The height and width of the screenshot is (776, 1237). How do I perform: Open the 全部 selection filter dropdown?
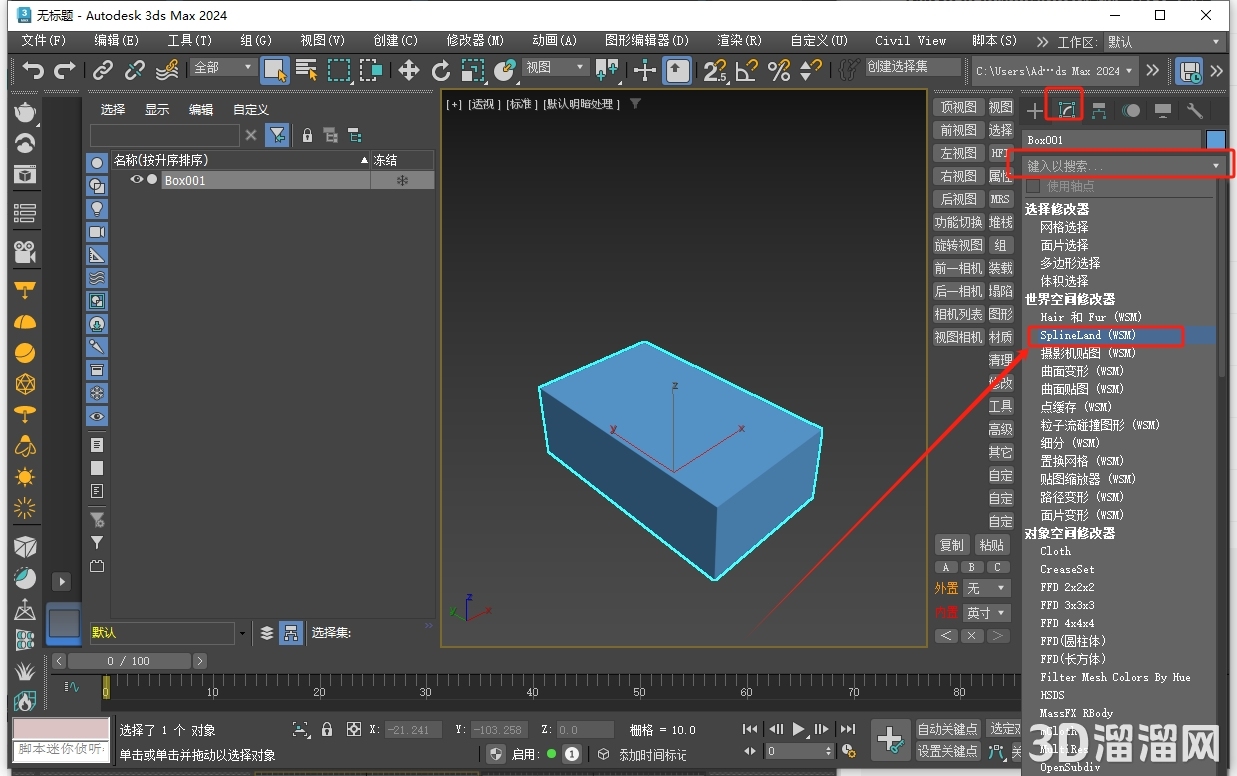click(x=222, y=66)
